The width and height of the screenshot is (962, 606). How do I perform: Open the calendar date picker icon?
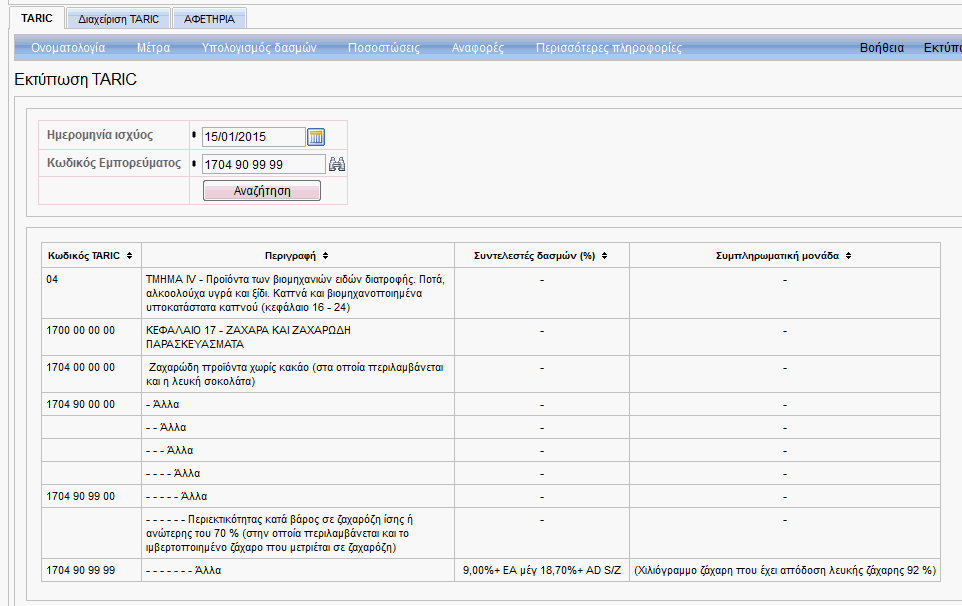tap(316, 137)
